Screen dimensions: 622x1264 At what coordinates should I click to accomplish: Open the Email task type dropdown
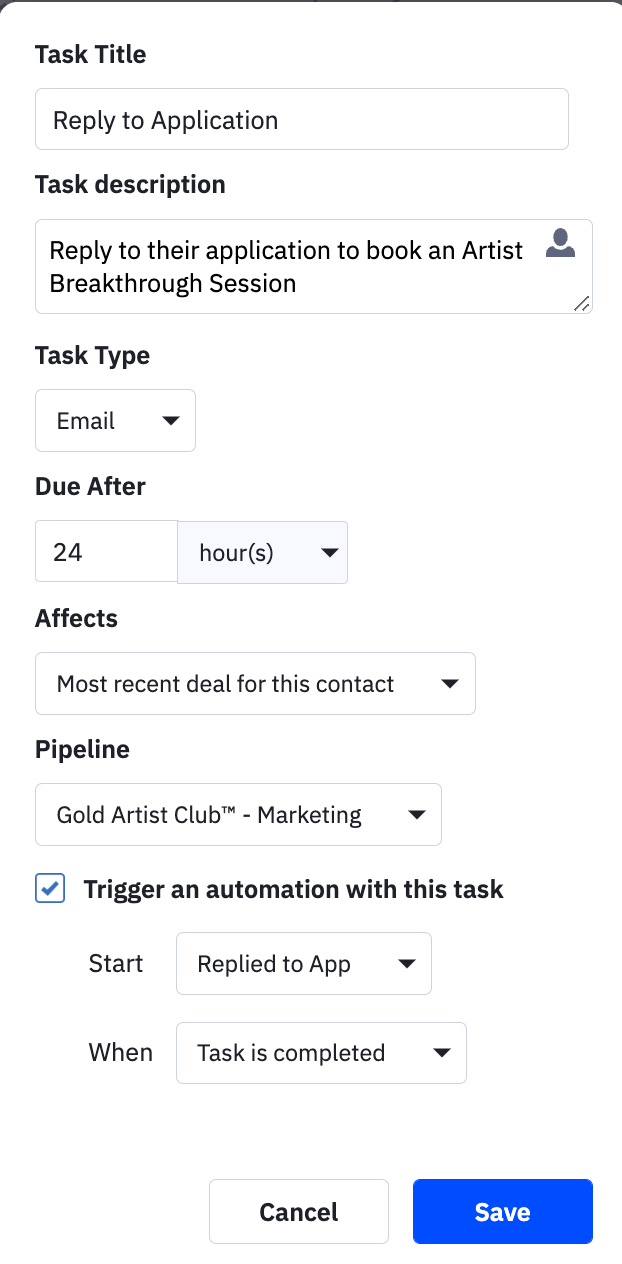coord(115,421)
